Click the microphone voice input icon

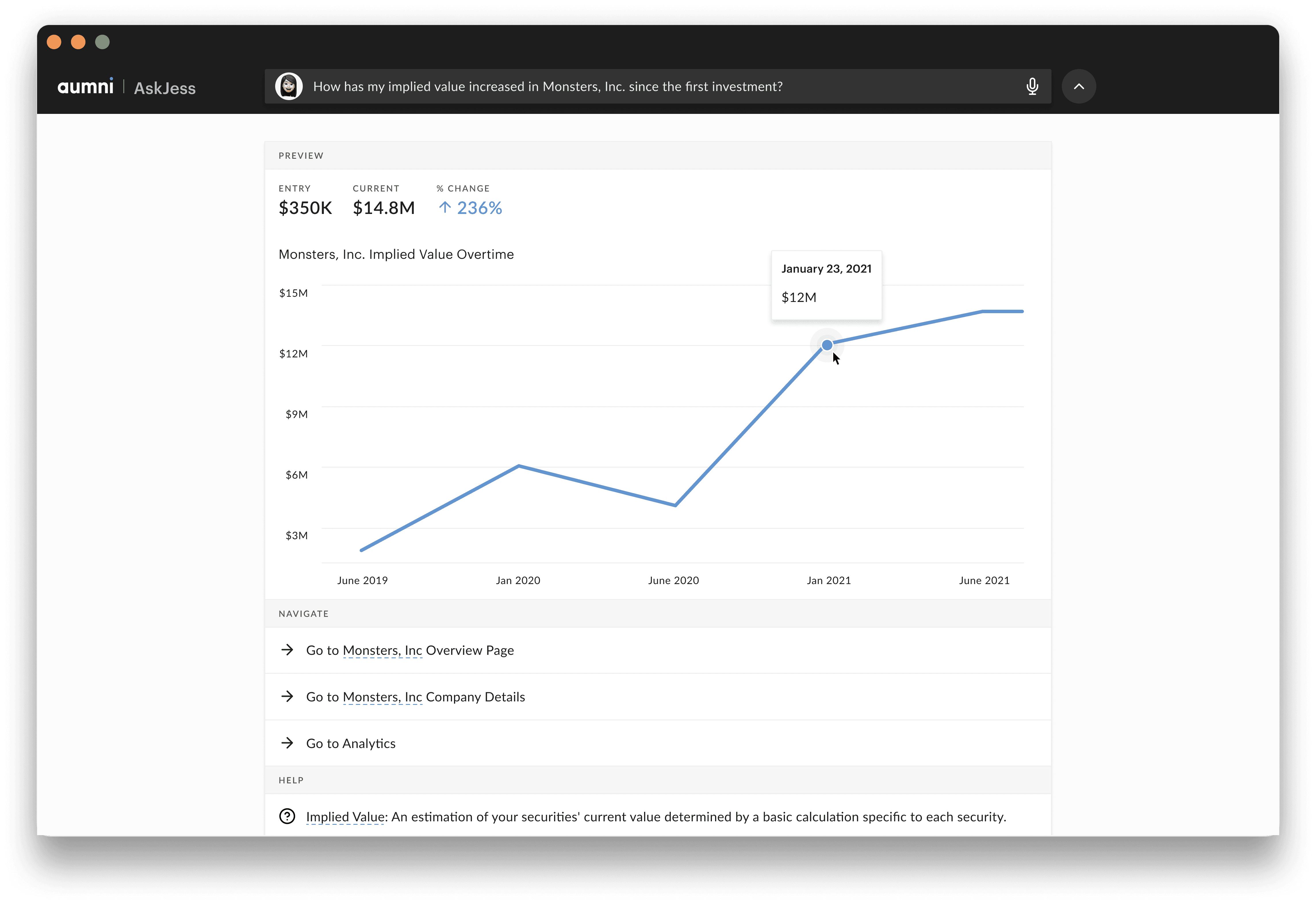click(1032, 86)
